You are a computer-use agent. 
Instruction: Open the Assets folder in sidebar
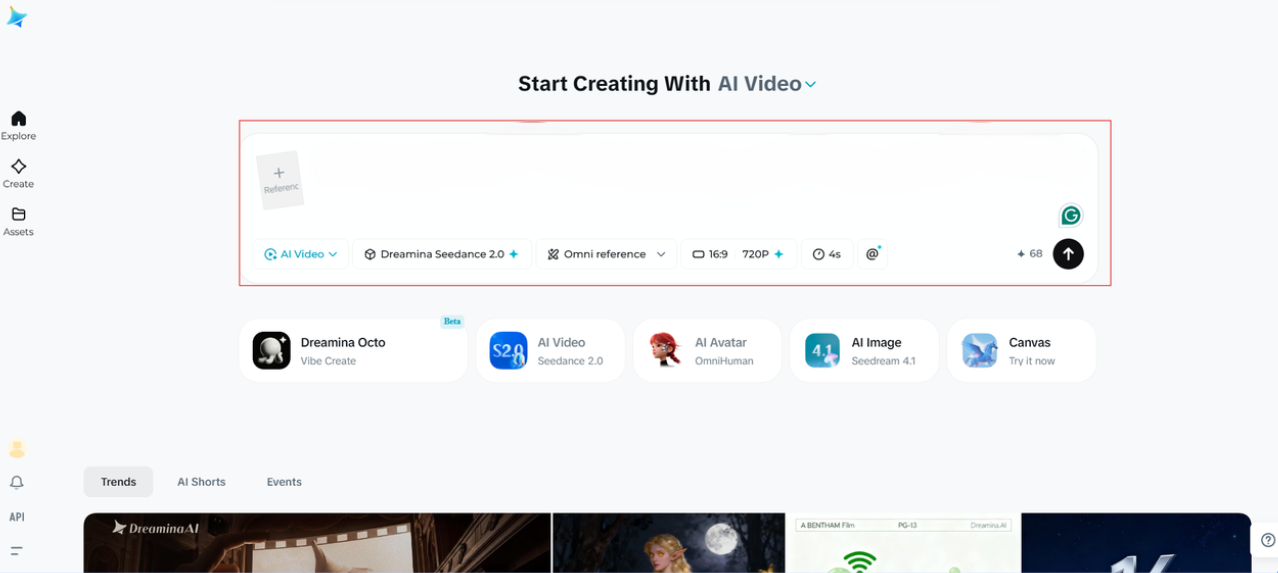[x=18, y=222]
